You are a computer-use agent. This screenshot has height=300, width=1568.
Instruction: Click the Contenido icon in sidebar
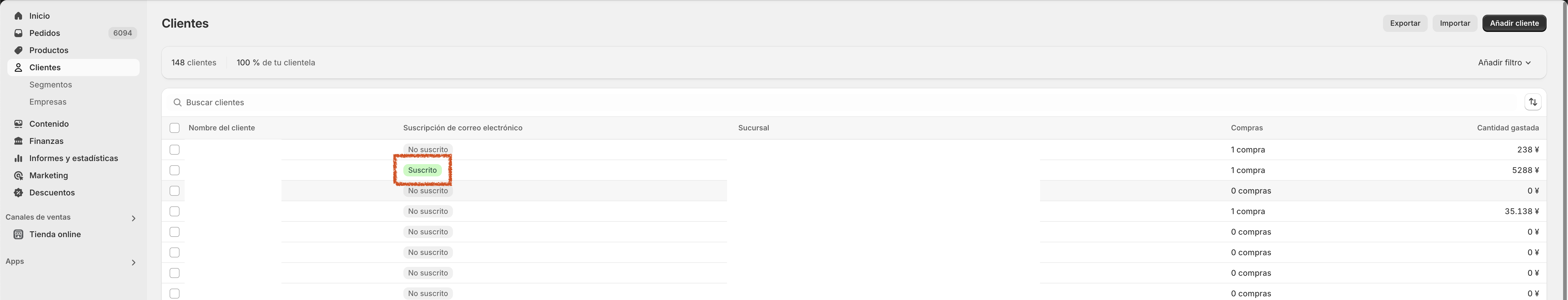(x=18, y=124)
